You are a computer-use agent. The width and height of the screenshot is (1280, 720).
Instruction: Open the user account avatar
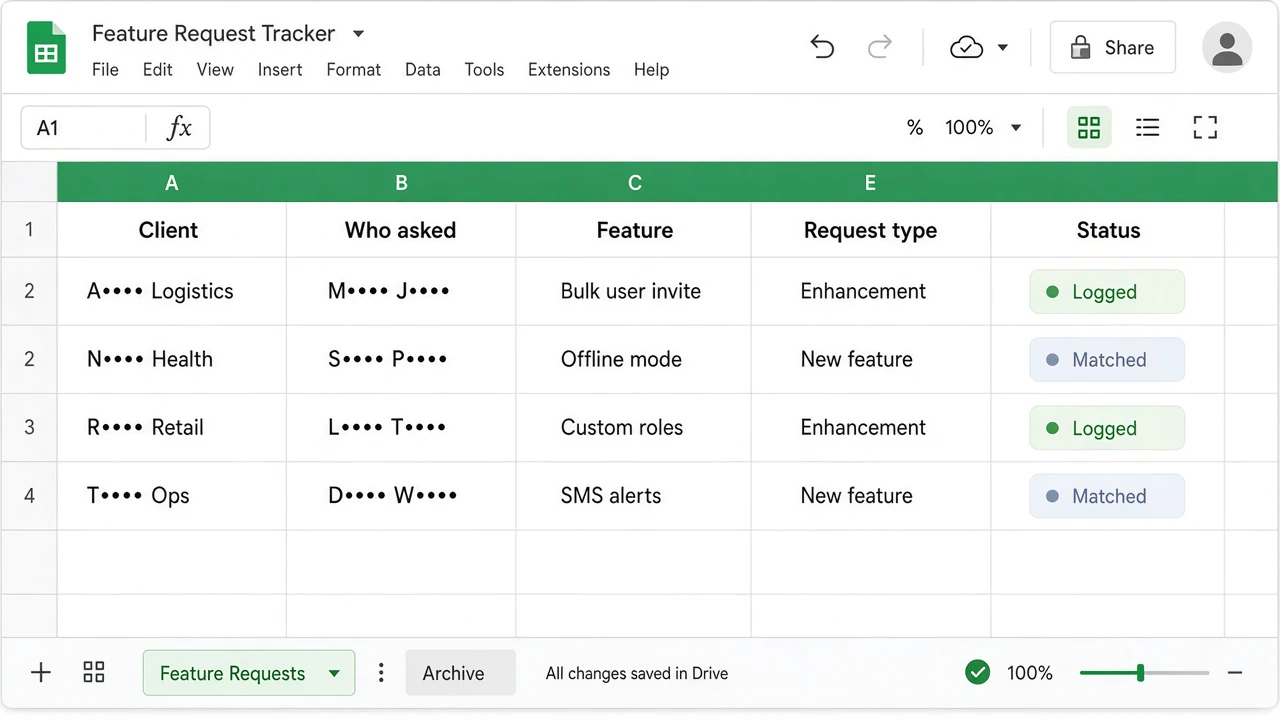tap(1227, 47)
